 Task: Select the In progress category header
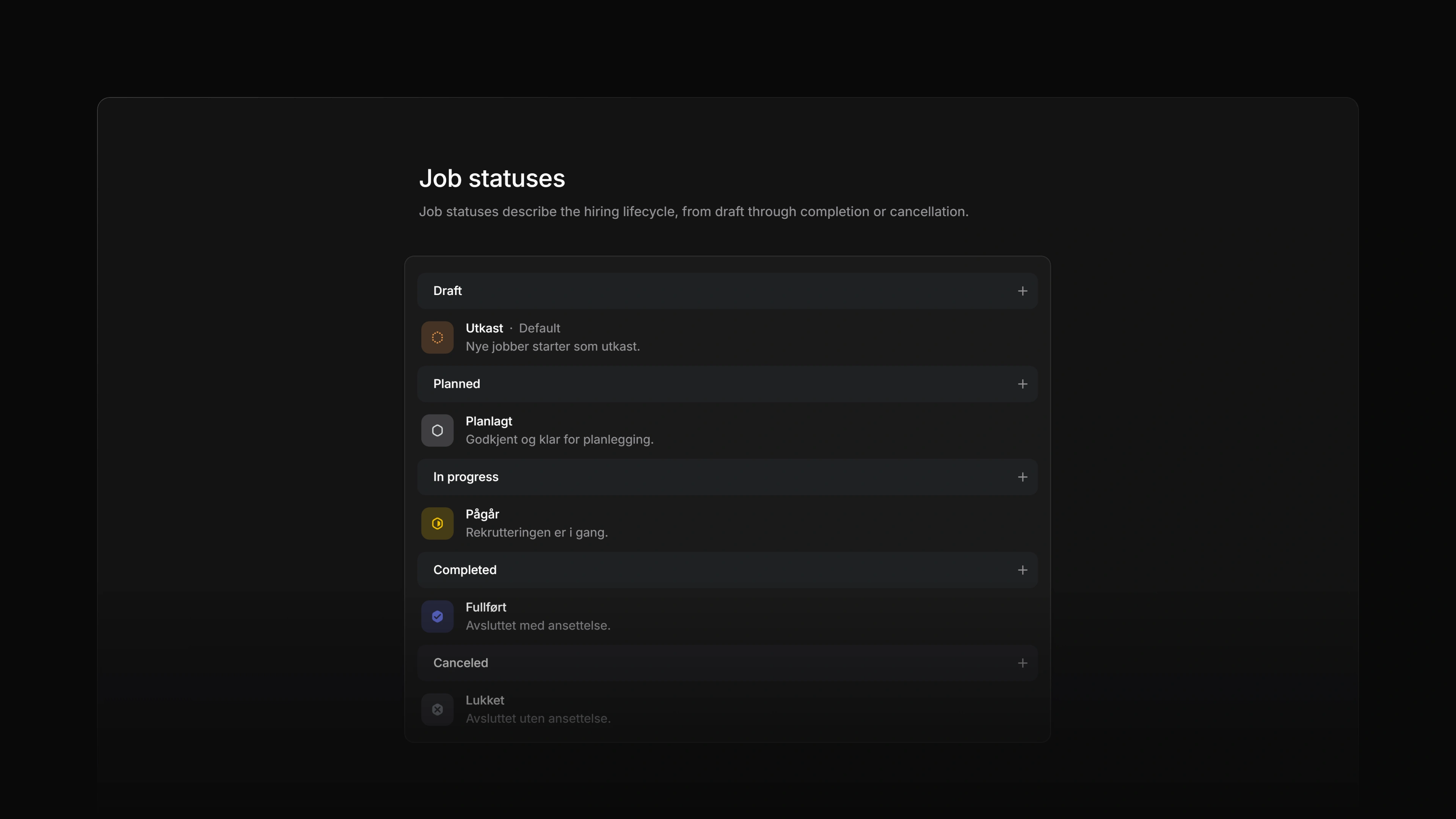pos(728,477)
